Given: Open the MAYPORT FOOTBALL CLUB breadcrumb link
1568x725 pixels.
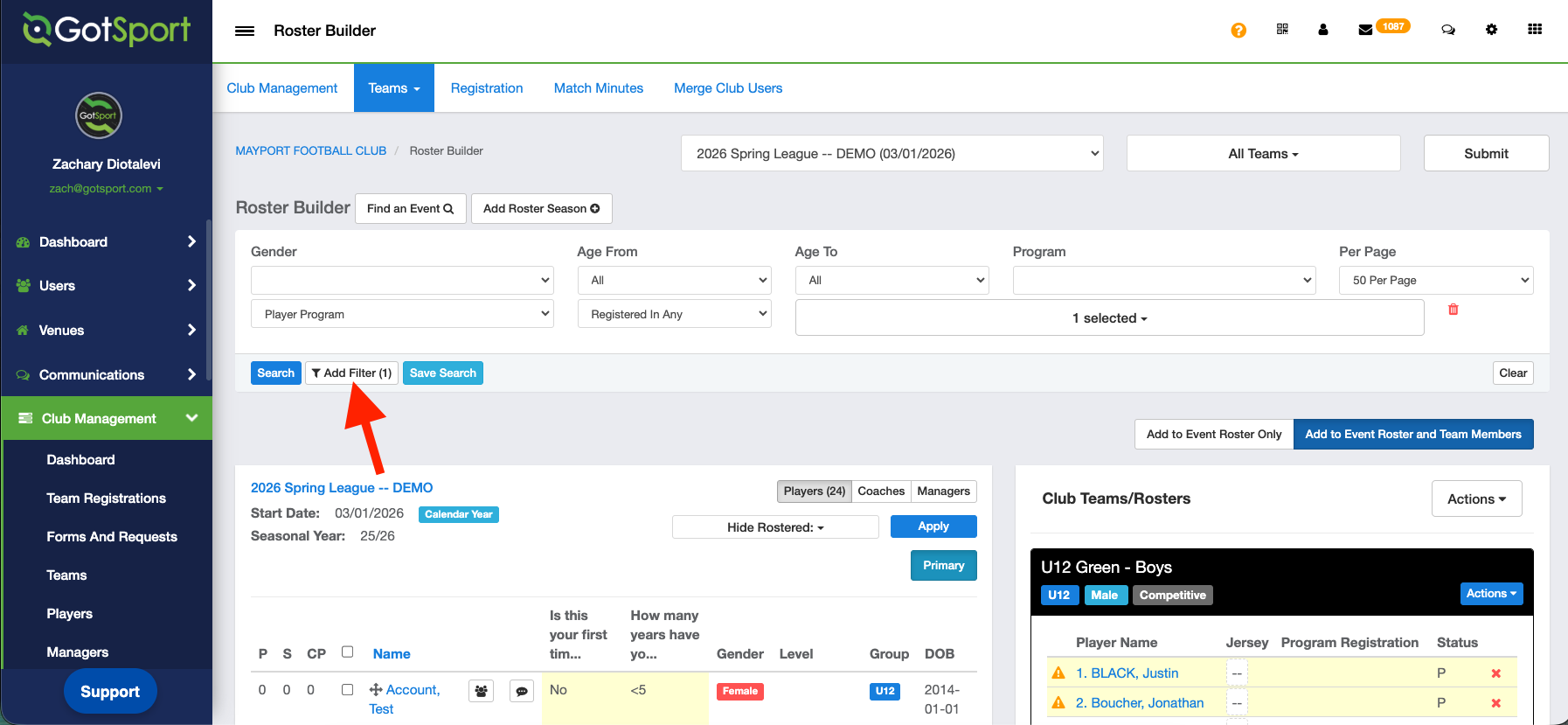Looking at the screenshot, I should 310,151.
